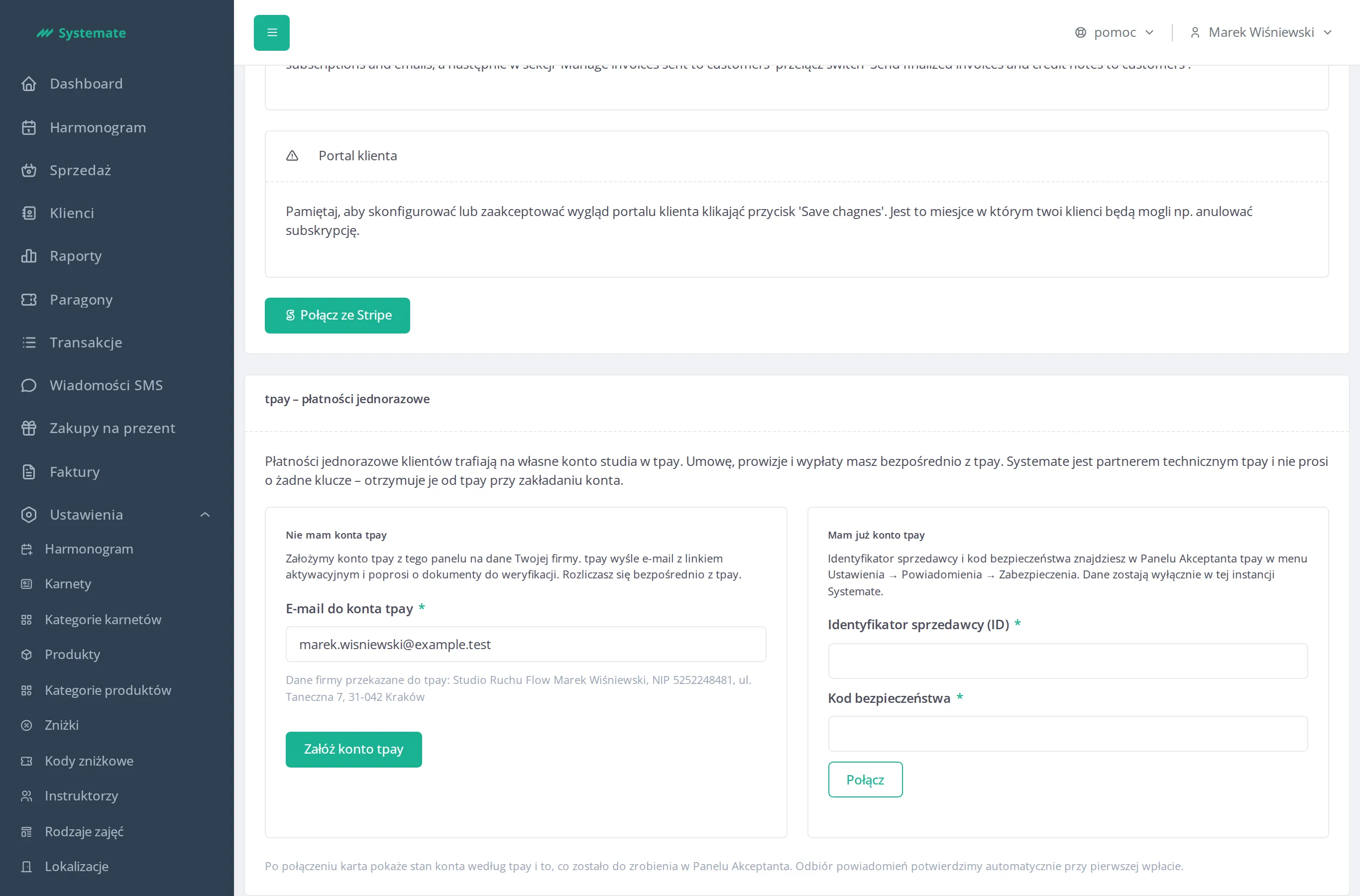Click the Faktury document icon

pos(28,472)
